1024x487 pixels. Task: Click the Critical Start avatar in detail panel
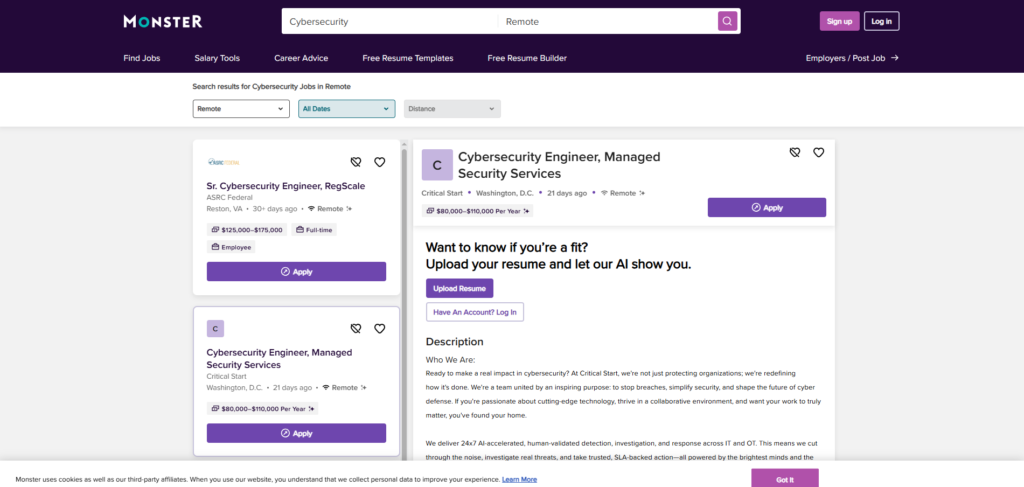point(437,165)
